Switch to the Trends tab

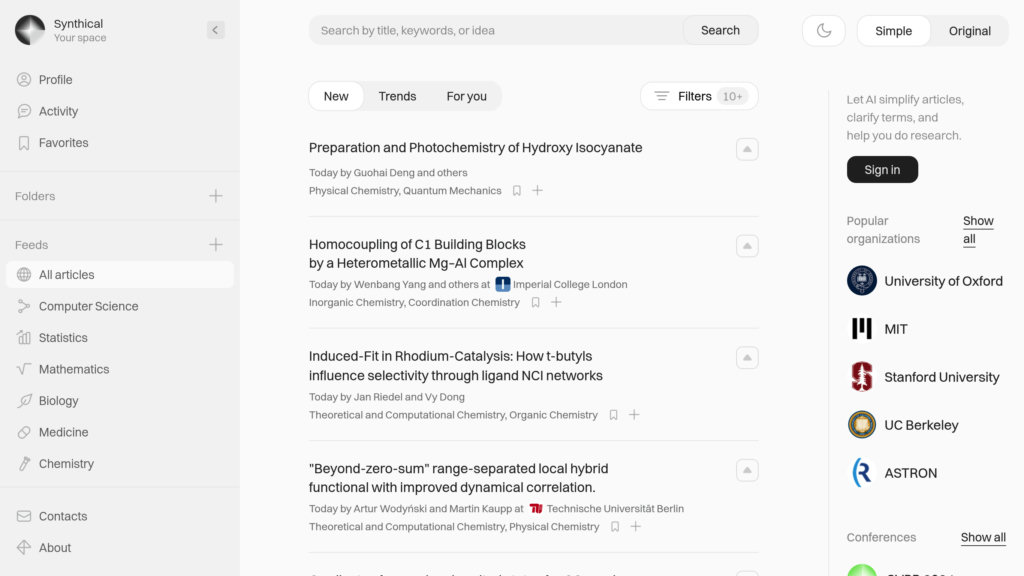pos(397,96)
